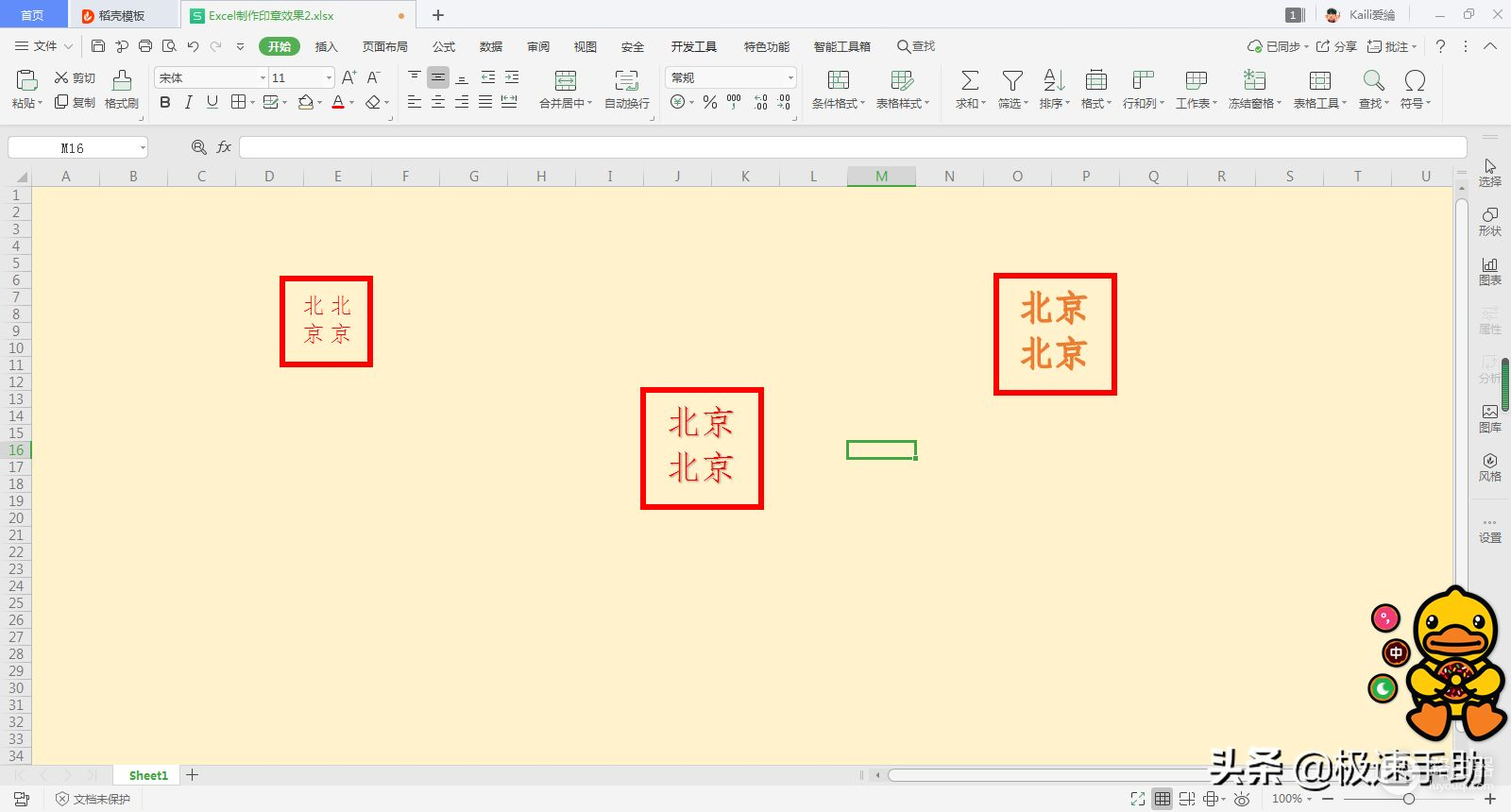Toggle middle vertical alignment
Screen dimensions: 1511x812
(438, 77)
